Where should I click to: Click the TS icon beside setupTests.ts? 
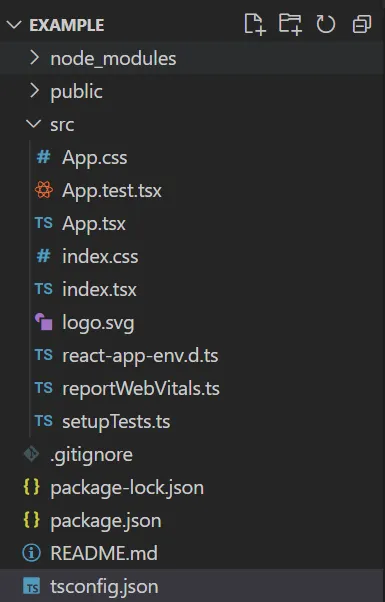43,421
